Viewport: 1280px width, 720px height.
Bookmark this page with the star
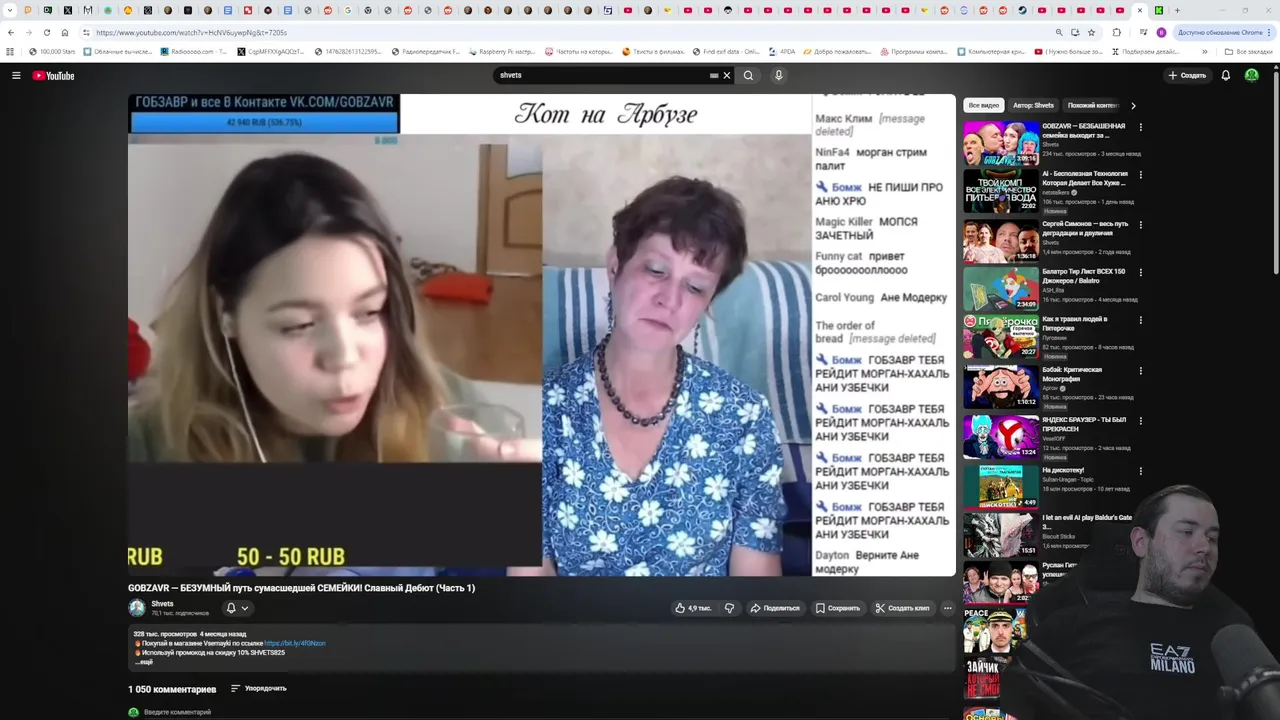coord(1091,32)
